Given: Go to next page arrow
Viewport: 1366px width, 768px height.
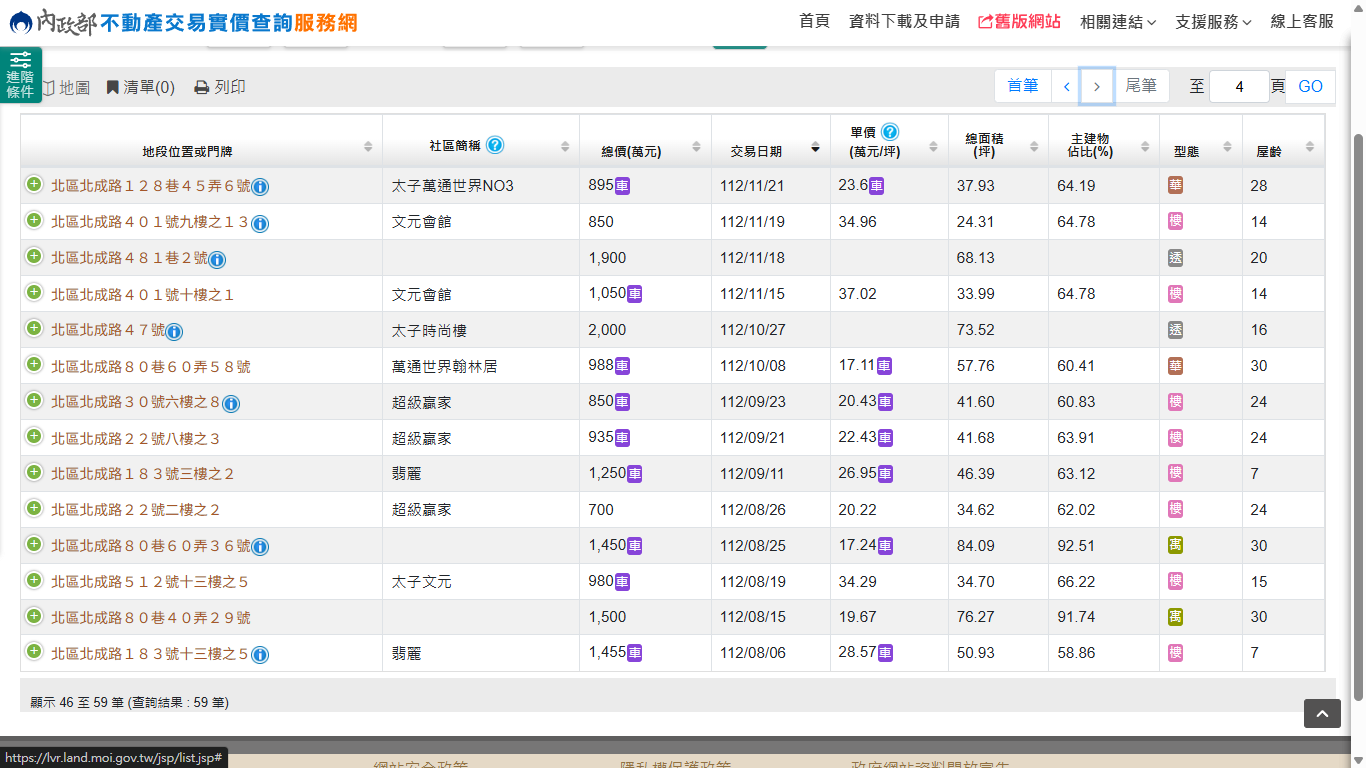Looking at the screenshot, I should (x=1097, y=86).
